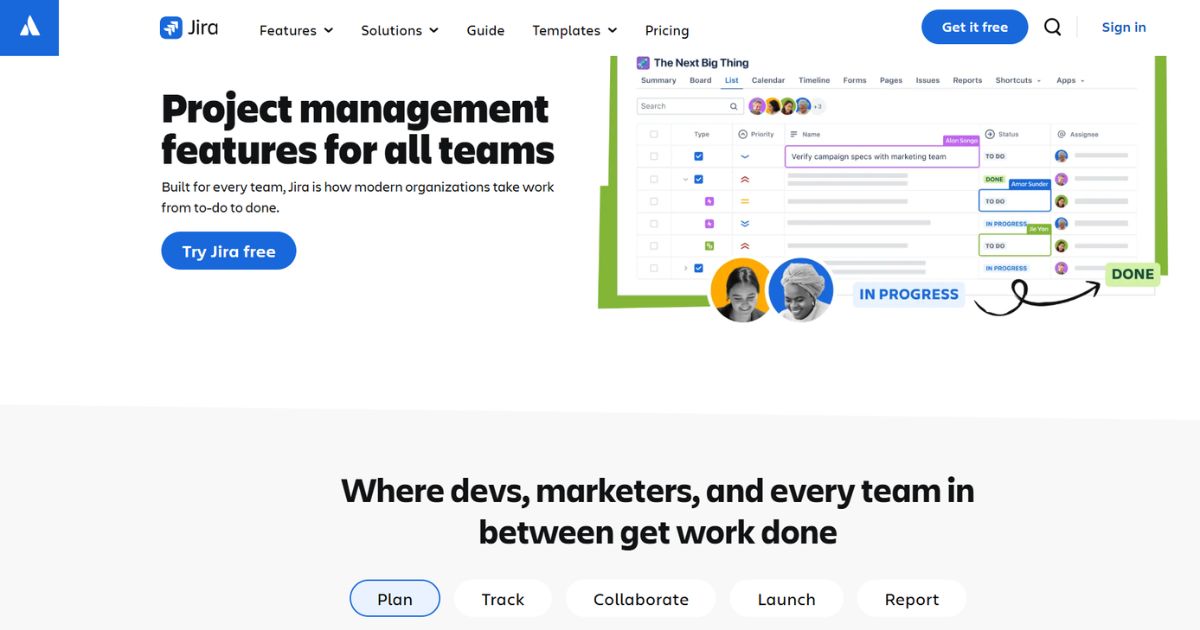Expand the Templates dropdown menu
1200x630 pixels.
point(574,30)
